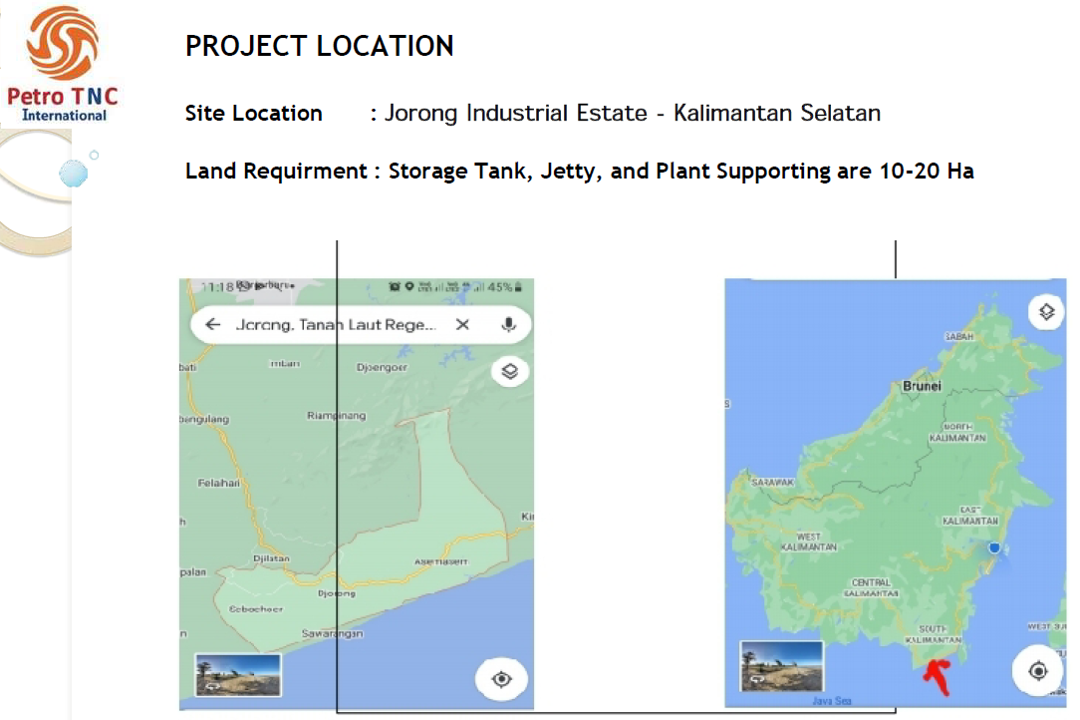Tap the microphone voice search icon

(x=508, y=324)
